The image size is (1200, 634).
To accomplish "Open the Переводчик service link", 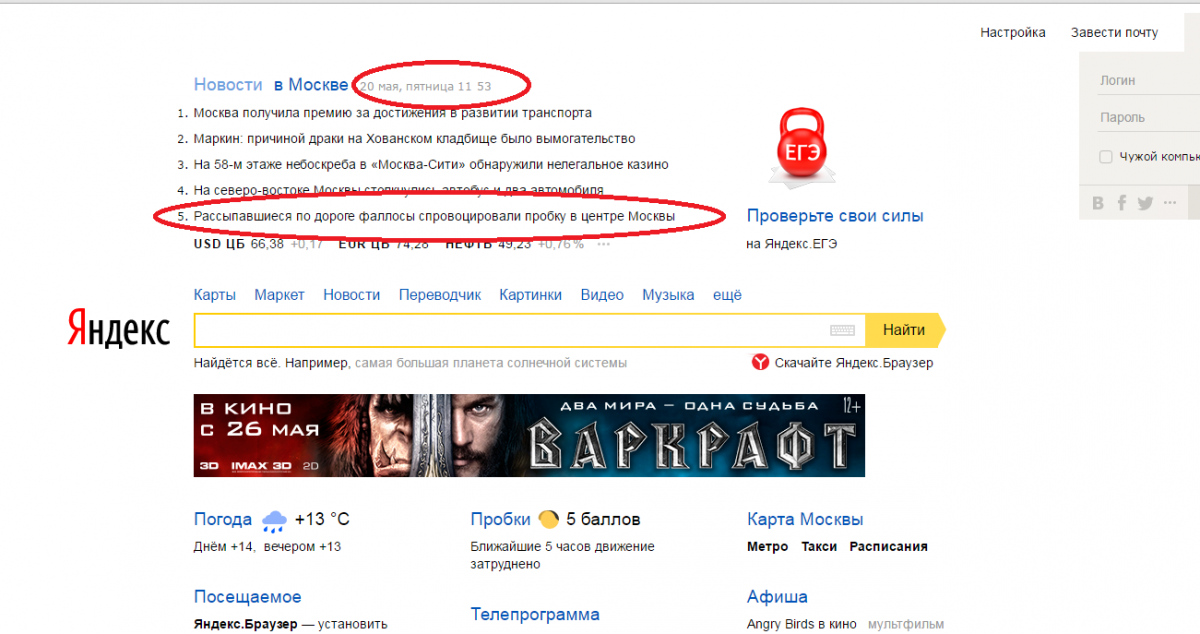I will tap(440, 295).
